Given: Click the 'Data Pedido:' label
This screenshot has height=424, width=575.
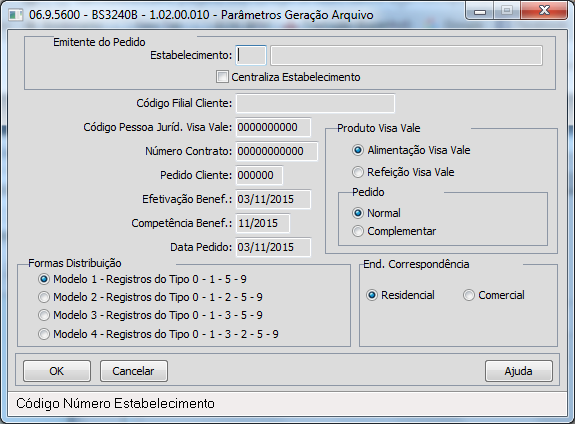Looking at the screenshot, I should click(201, 247).
